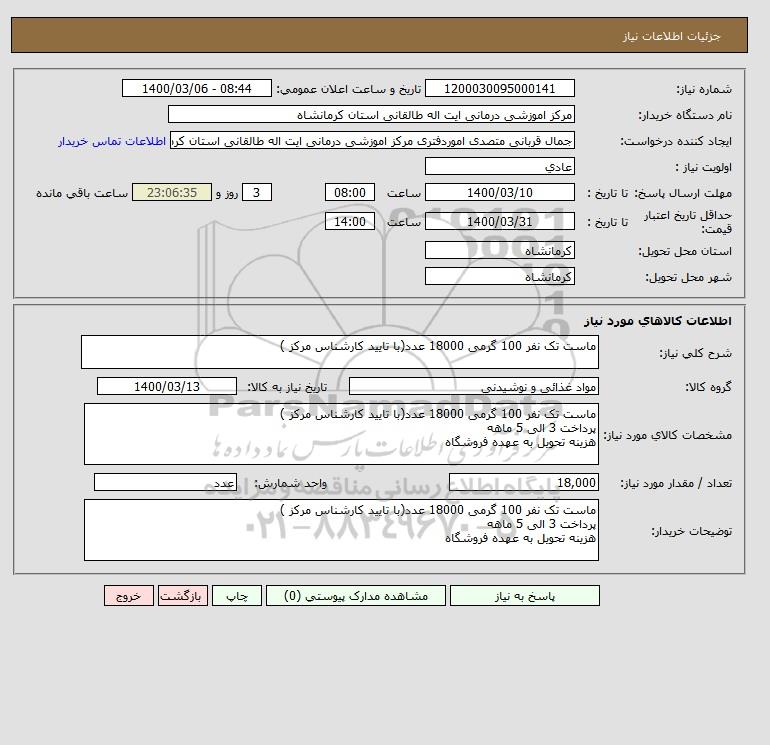Click the ایجاد کننده درخواست field
Viewport: 770px width, 745px height.
(x=372, y=140)
